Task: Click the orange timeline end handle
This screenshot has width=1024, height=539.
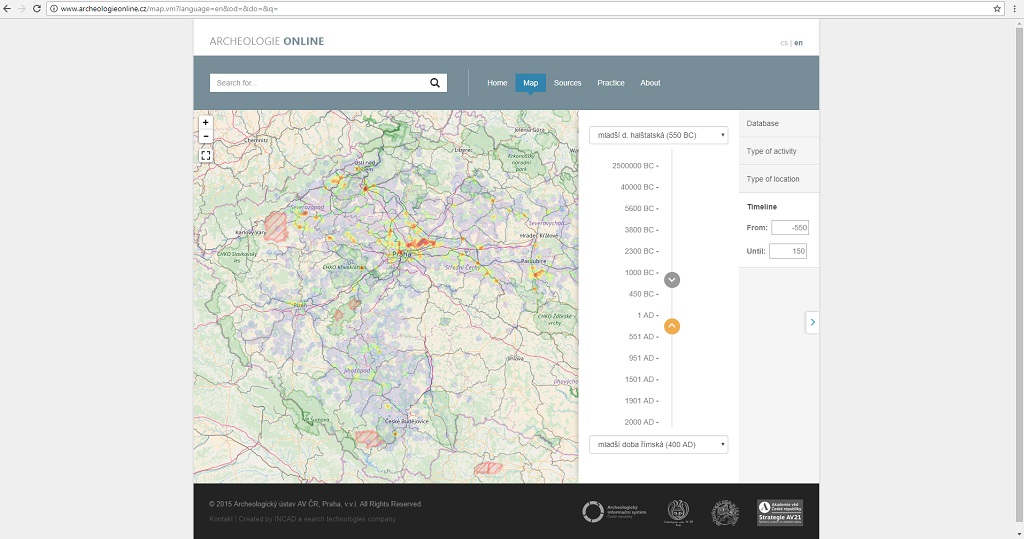Action: point(672,326)
